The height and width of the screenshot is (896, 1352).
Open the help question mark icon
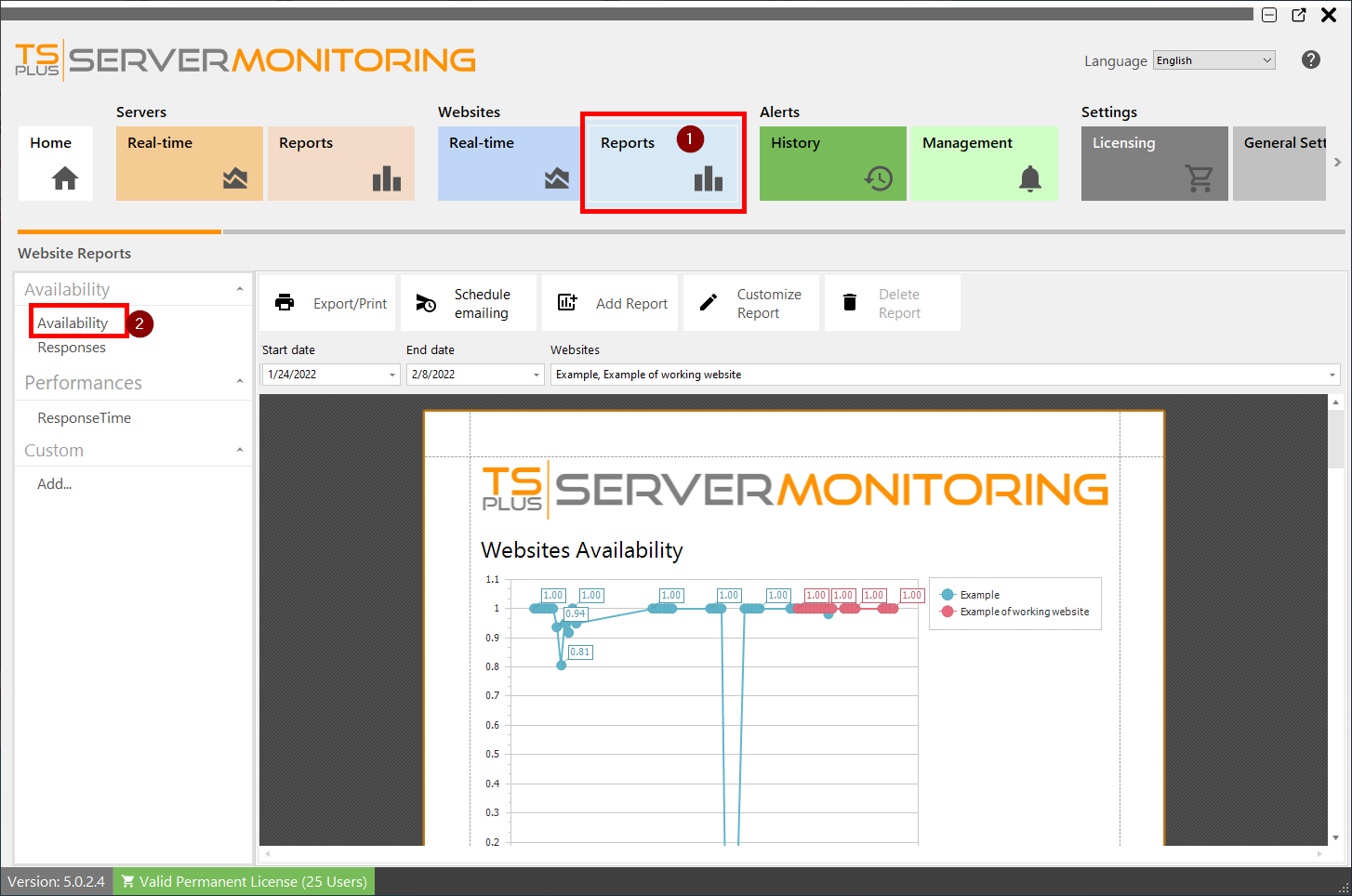1310,59
